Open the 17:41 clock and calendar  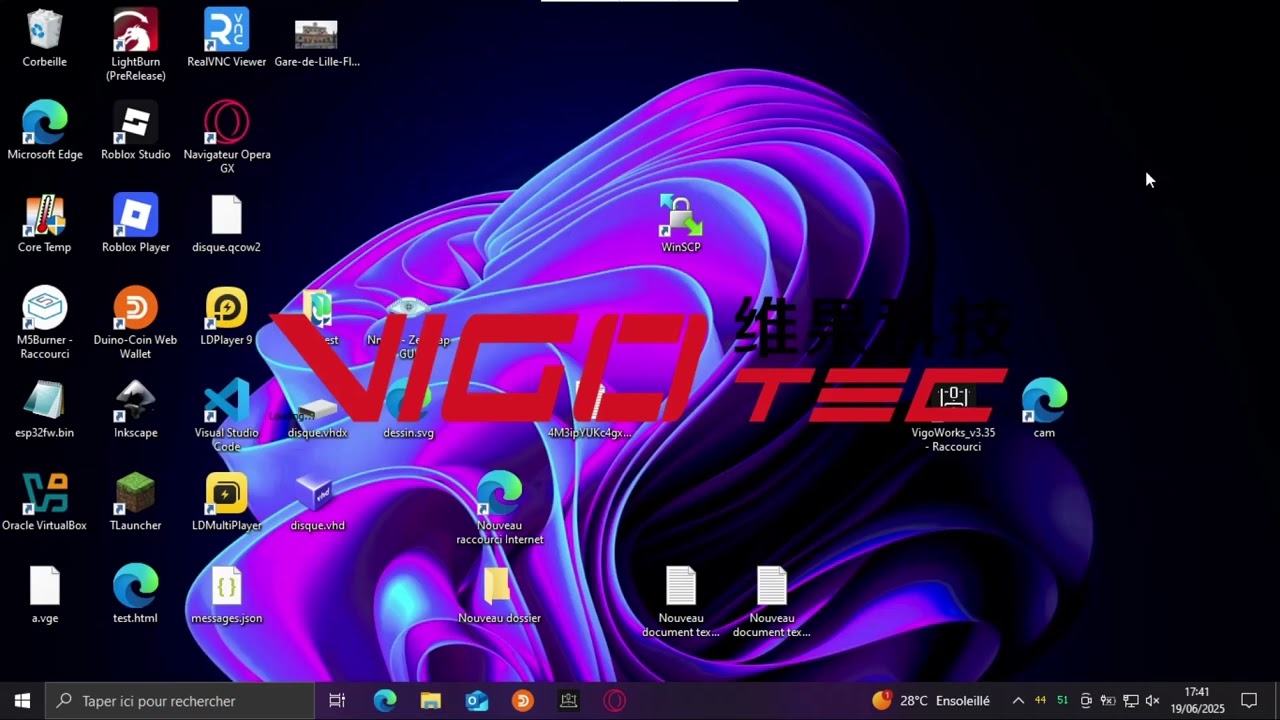[x=1197, y=701]
